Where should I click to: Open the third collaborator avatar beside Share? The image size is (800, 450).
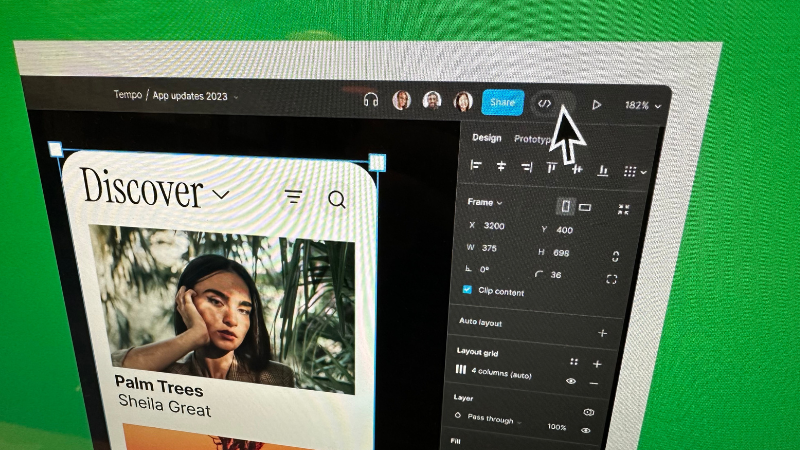pos(463,101)
